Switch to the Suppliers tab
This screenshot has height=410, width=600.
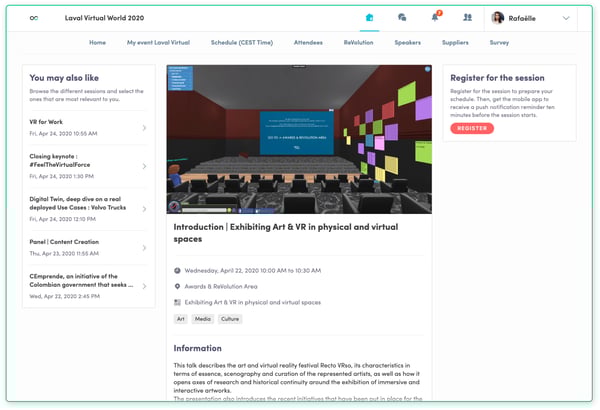pyautogui.click(x=455, y=42)
